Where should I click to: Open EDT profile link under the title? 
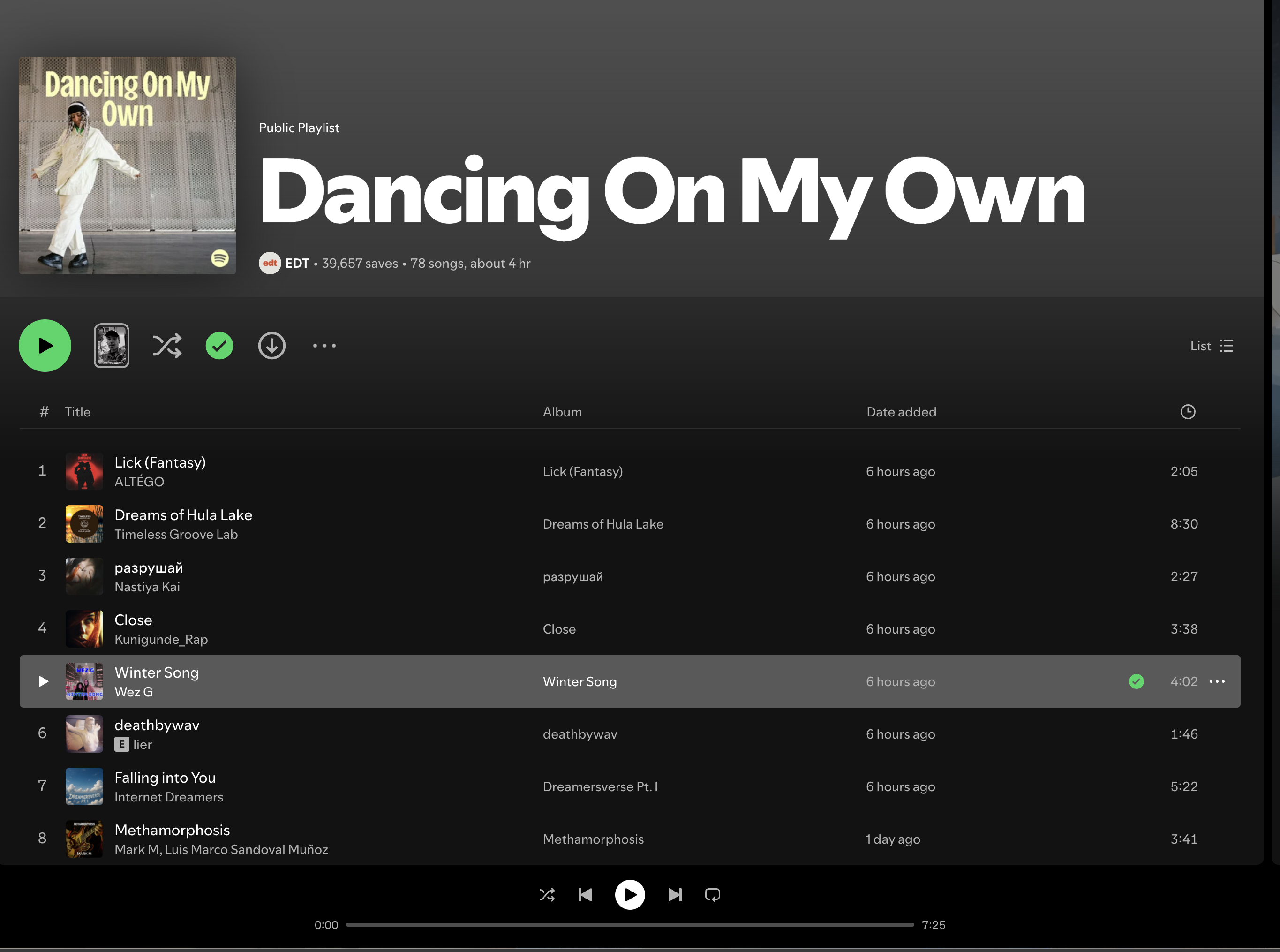[297, 264]
